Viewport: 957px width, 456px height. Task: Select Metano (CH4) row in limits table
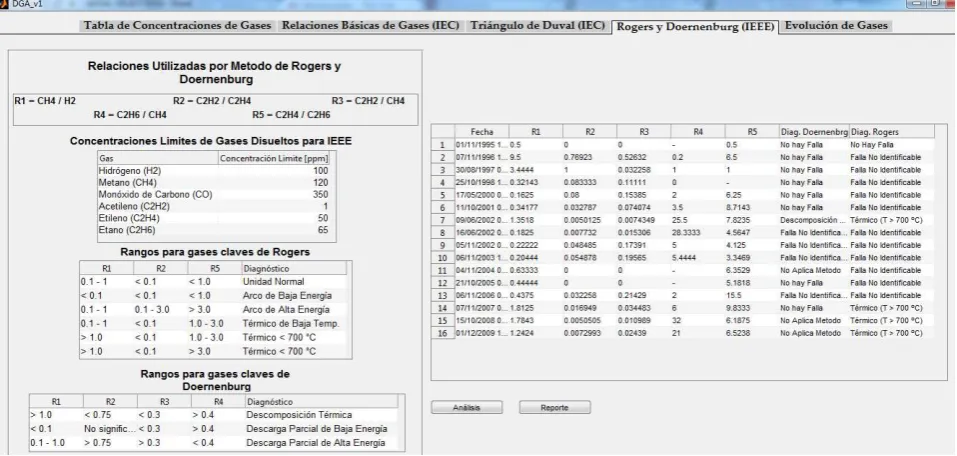coord(214,183)
